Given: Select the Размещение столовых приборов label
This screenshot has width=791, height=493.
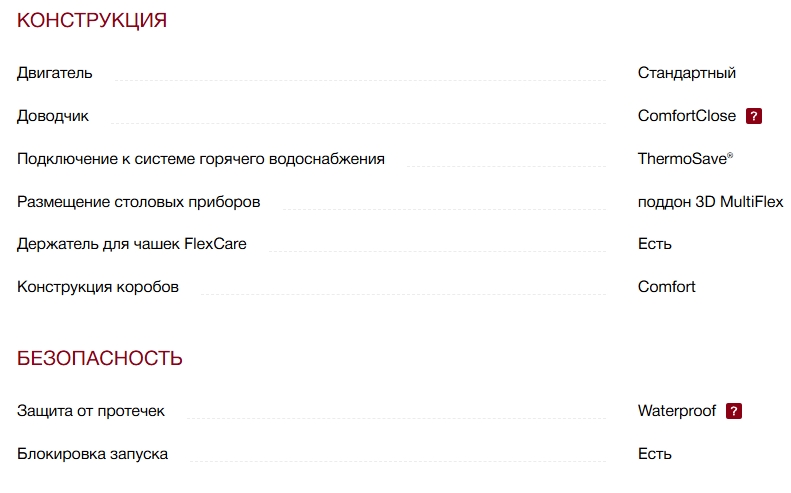Looking at the screenshot, I should pos(139,202).
